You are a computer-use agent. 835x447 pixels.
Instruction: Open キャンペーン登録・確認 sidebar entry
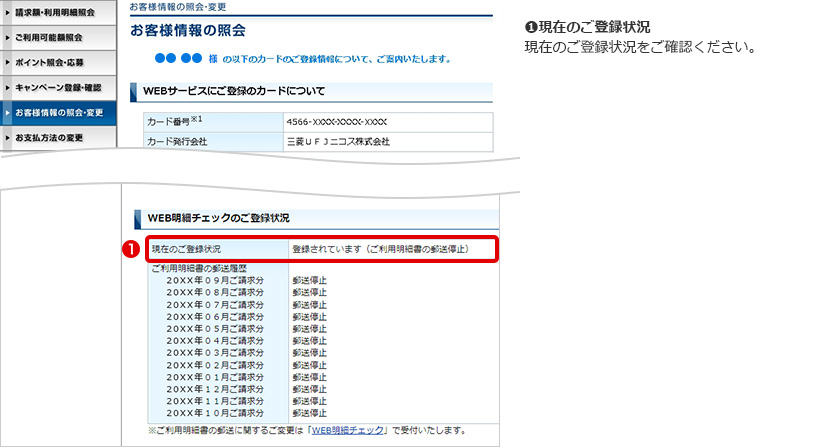[58, 87]
